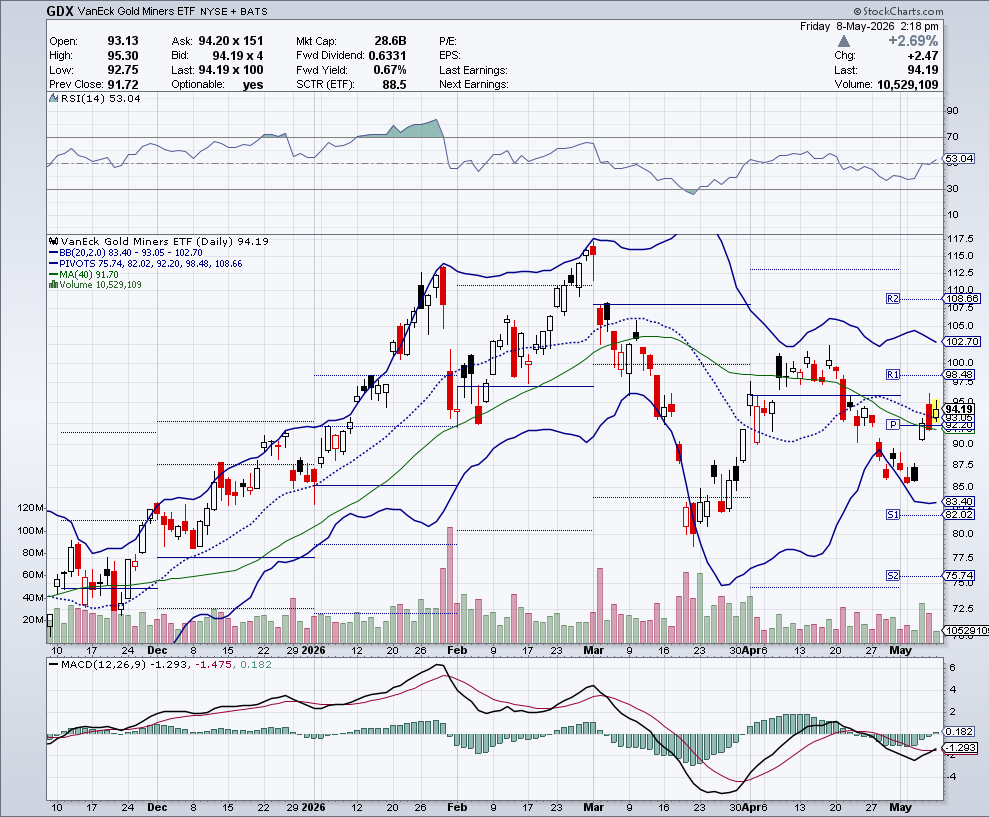Select the S2 pivot marker box
Image resolution: width=989 pixels, height=817 pixels.
click(892, 575)
